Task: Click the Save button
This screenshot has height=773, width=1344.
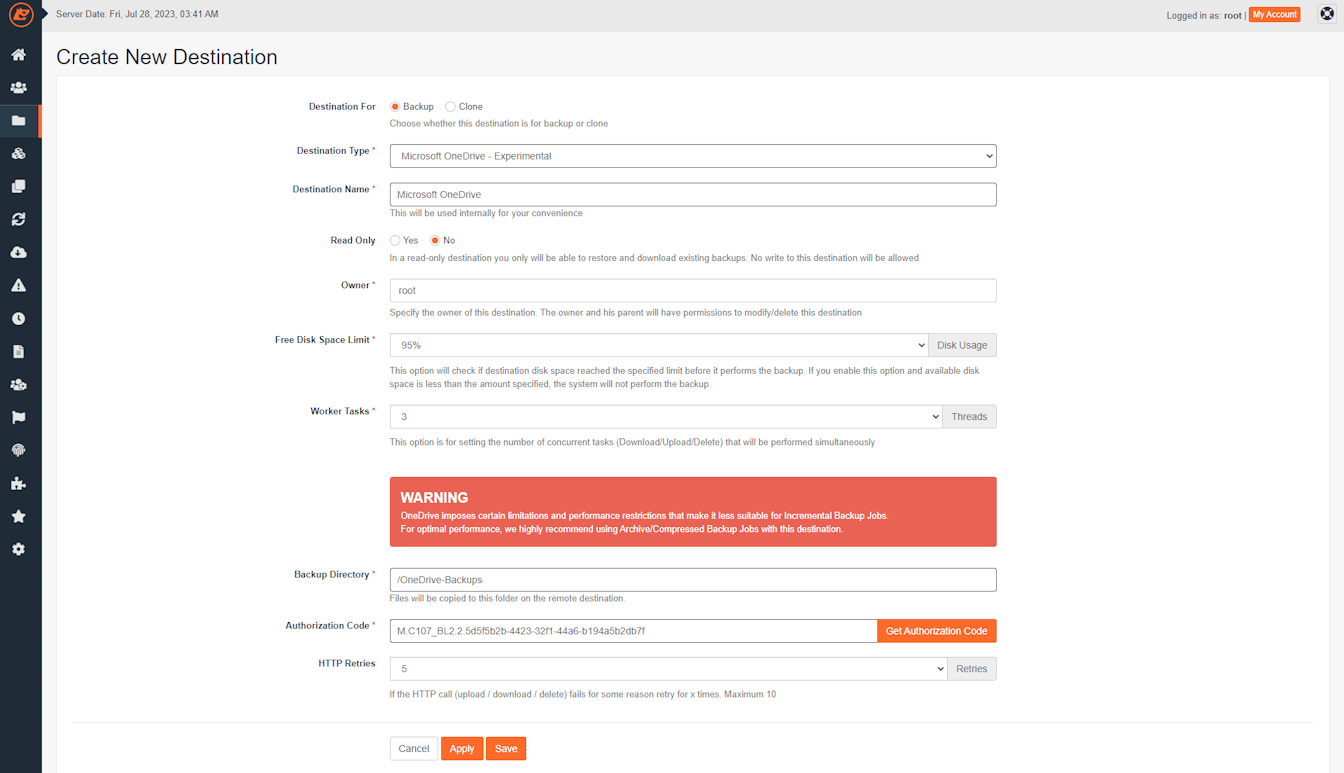Action: [x=506, y=749]
